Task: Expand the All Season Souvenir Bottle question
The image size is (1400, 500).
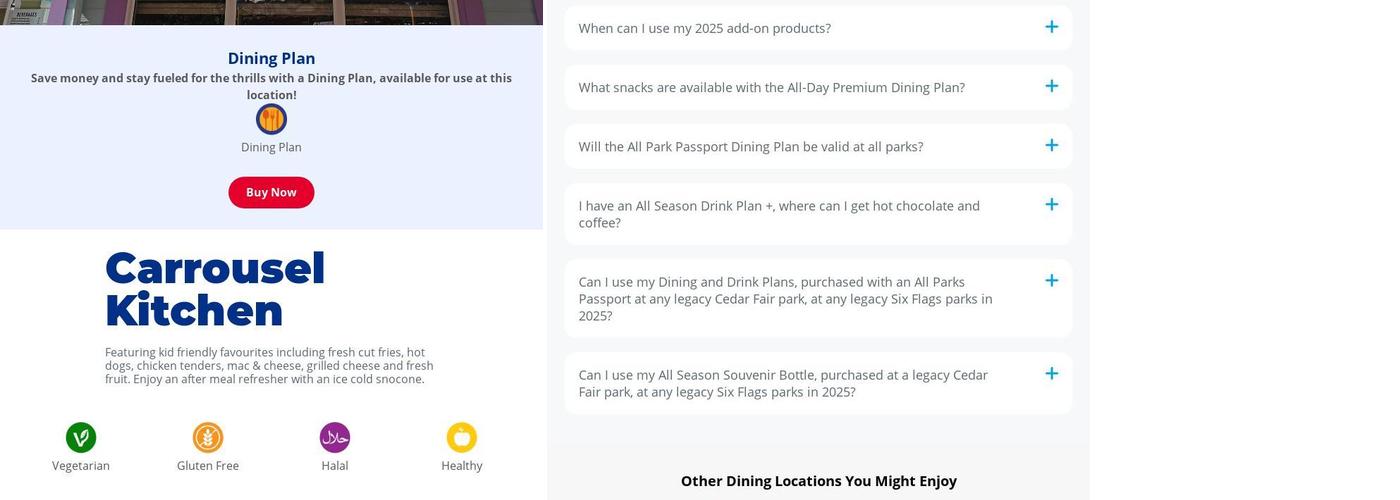Action: click(783, 383)
